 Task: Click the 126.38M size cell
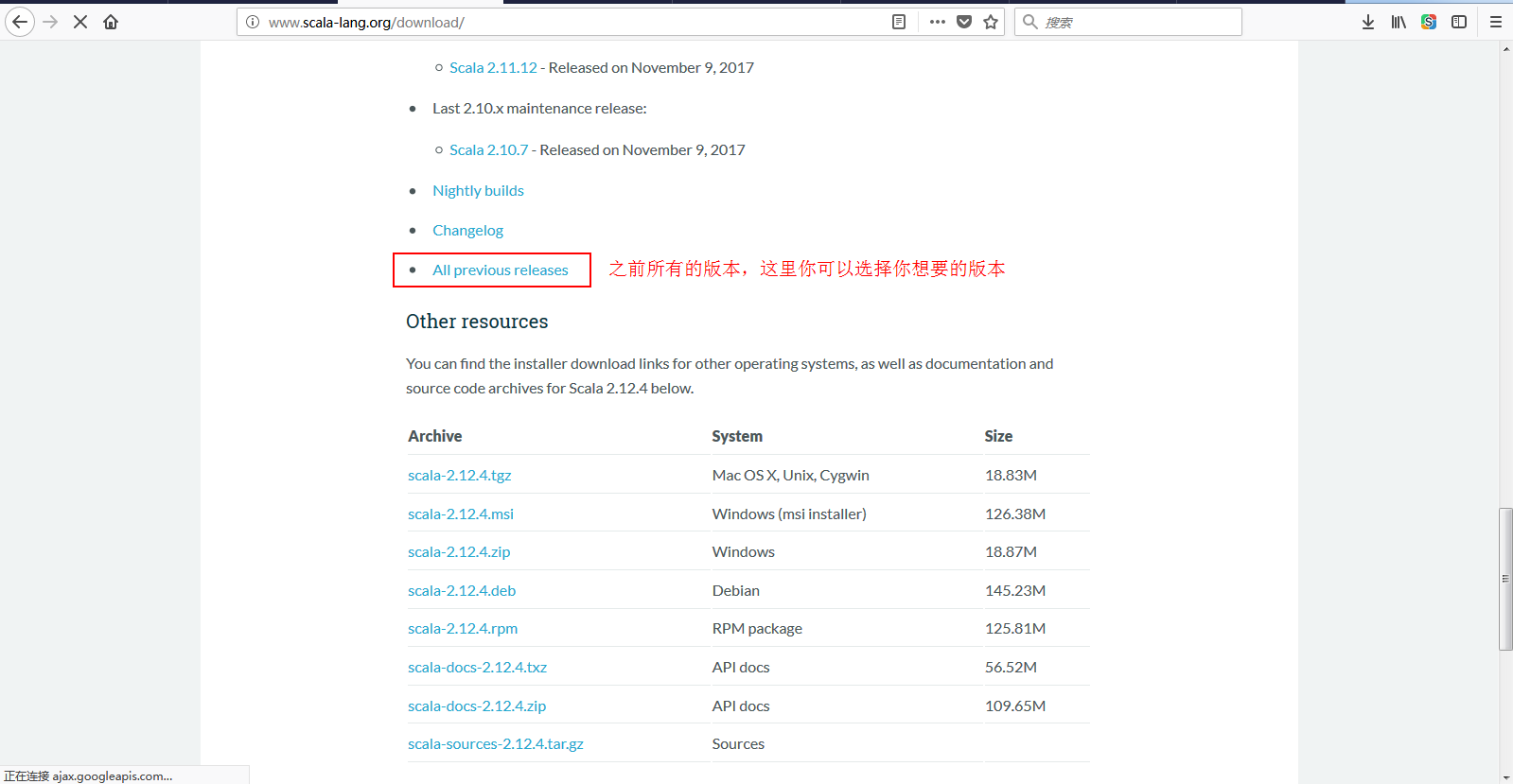pos(1015,514)
